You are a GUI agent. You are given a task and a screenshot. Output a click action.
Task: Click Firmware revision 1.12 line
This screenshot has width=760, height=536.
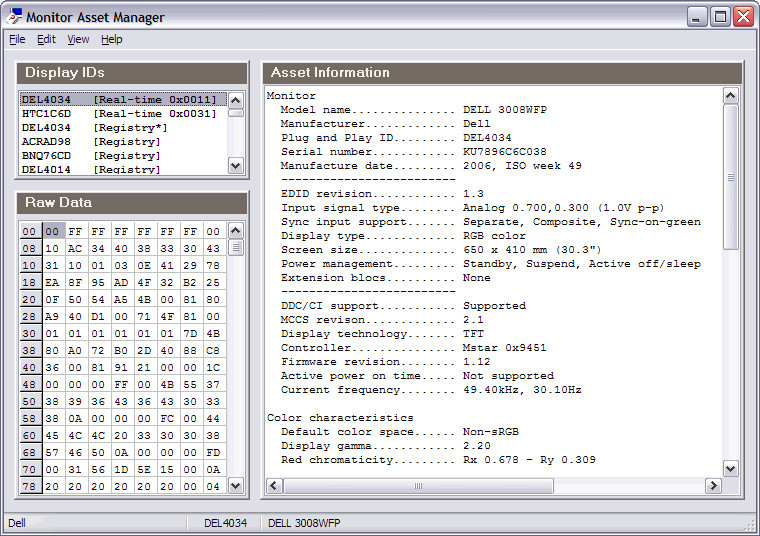(385, 362)
